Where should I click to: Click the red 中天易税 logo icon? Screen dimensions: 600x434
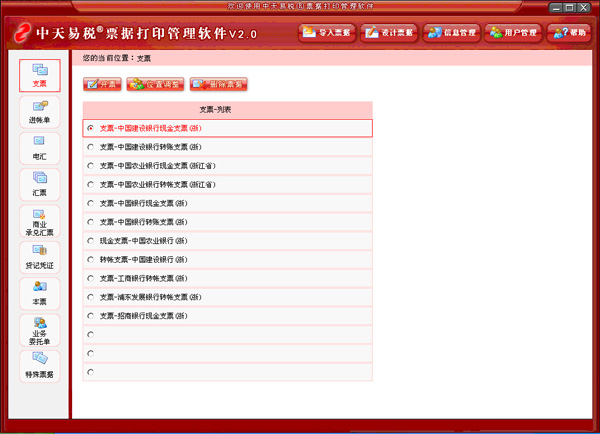(x=23, y=33)
